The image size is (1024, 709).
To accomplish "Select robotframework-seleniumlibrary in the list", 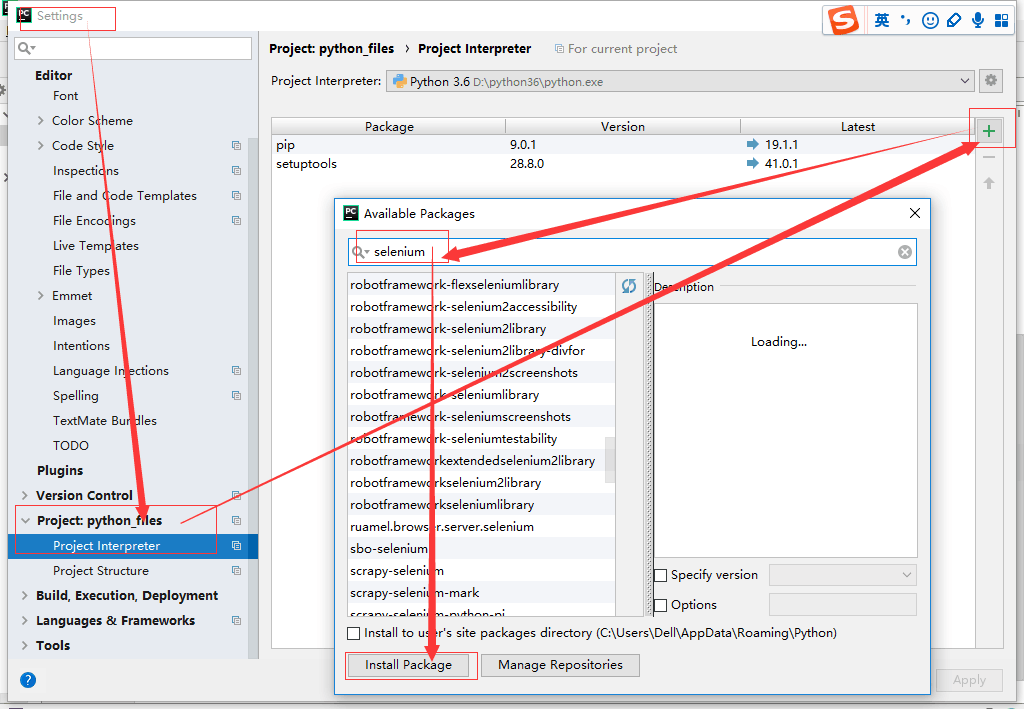I will point(481,395).
